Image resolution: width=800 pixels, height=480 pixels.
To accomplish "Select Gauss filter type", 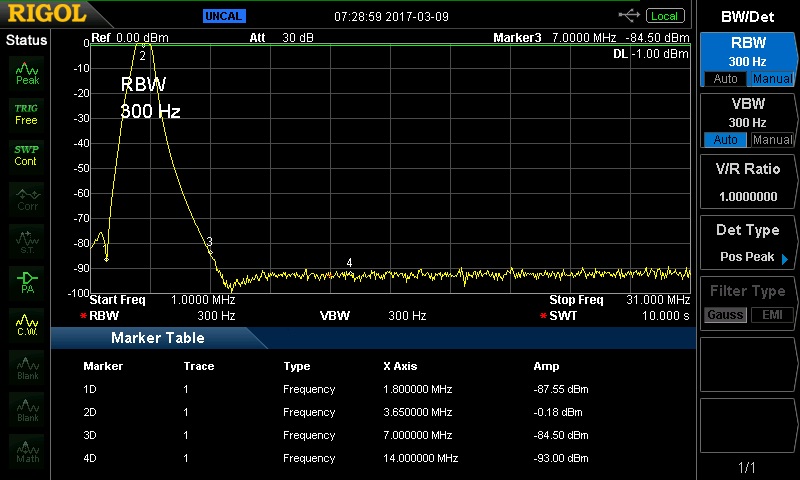I will pyautogui.click(x=725, y=315).
